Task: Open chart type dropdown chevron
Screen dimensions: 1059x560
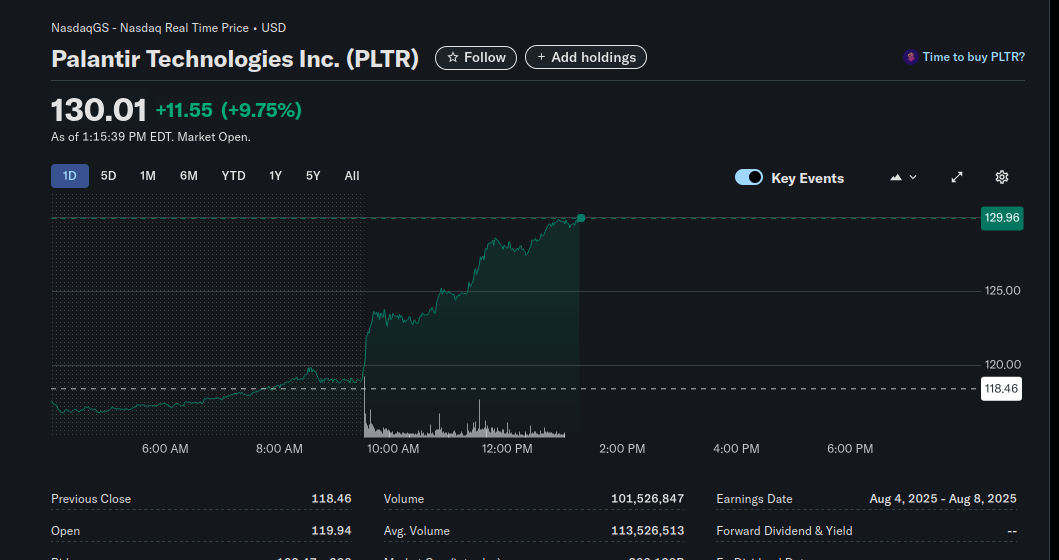Action: [913, 177]
